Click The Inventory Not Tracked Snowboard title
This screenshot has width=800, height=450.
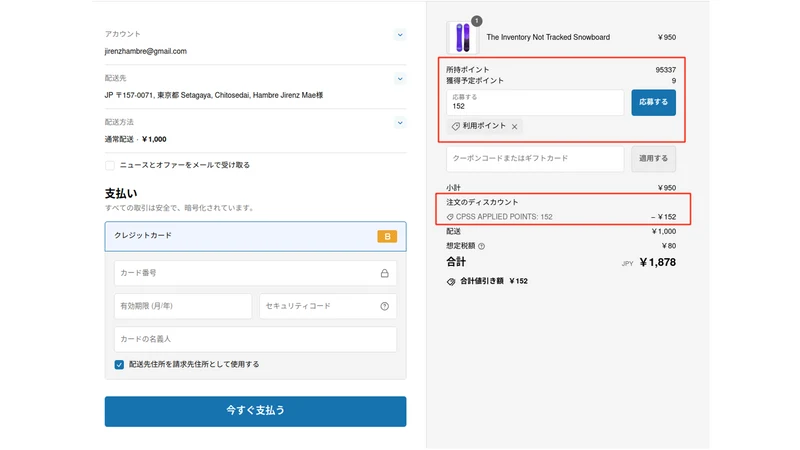[548, 37]
